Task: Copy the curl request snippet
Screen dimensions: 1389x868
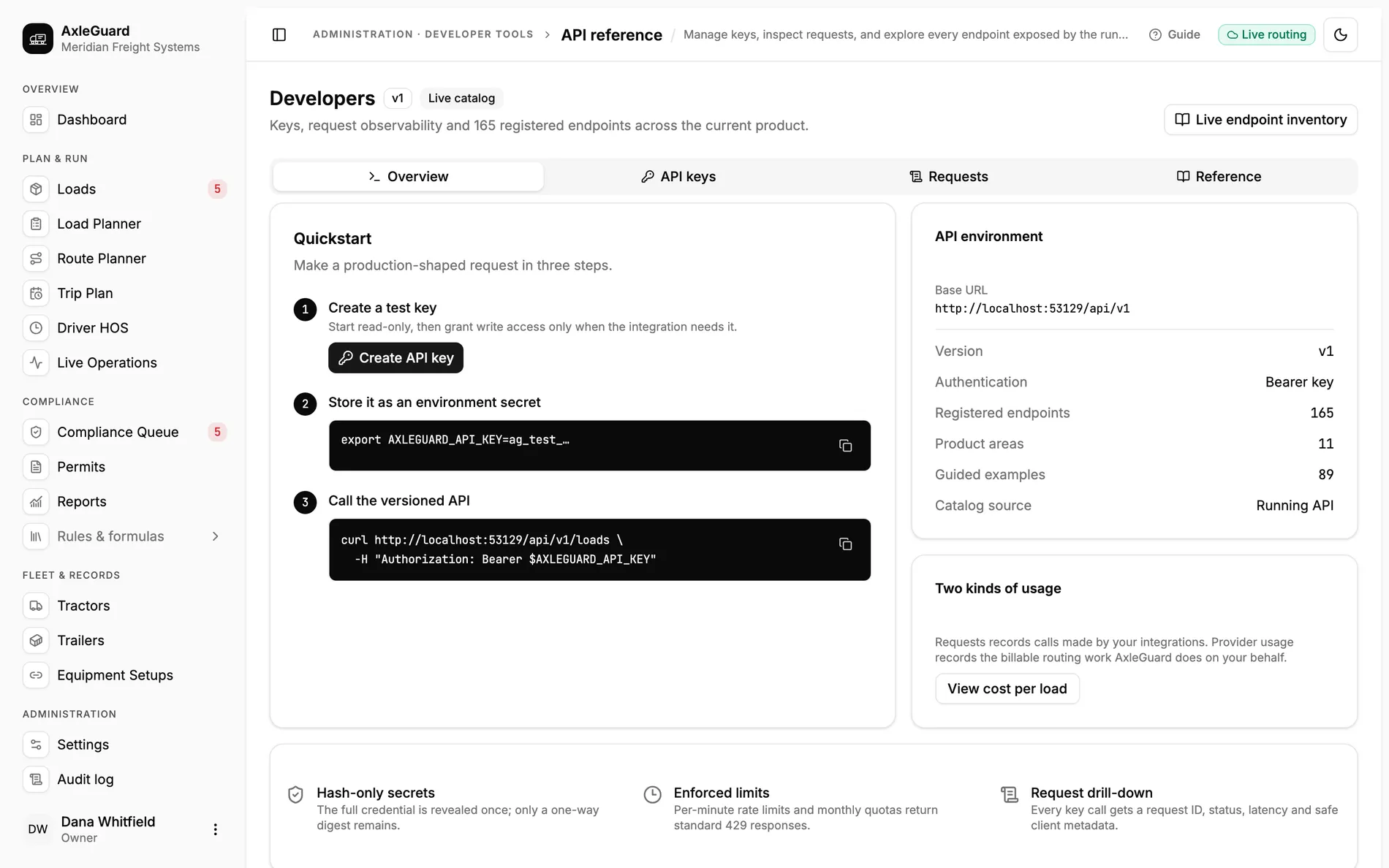Action: [x=845, y=544]
